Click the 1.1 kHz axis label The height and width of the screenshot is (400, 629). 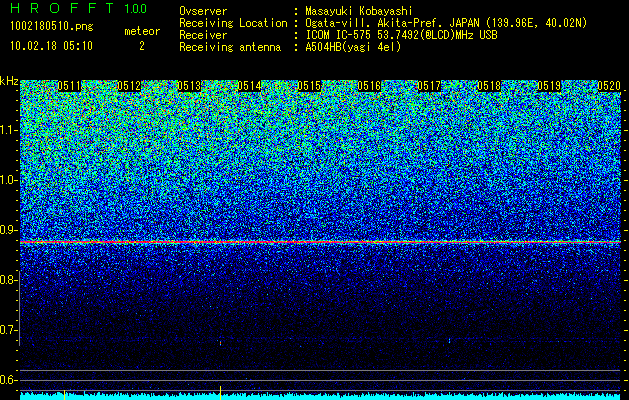(x=8, y=130)
